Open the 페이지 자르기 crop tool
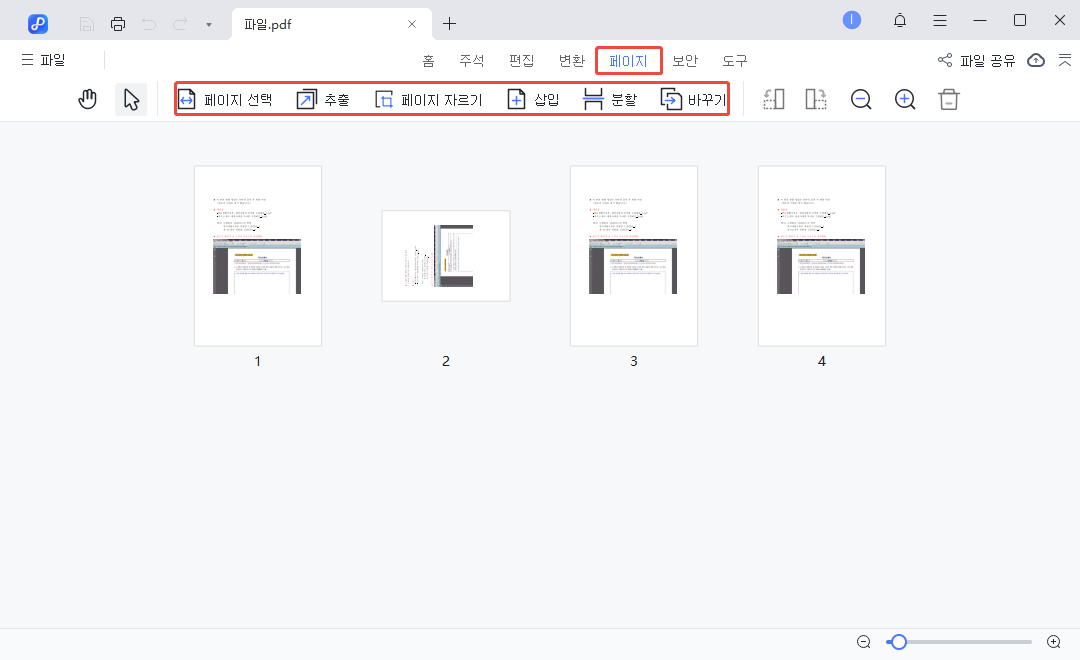The width and height of the screenshot is (1080, 660). [428, 99]
